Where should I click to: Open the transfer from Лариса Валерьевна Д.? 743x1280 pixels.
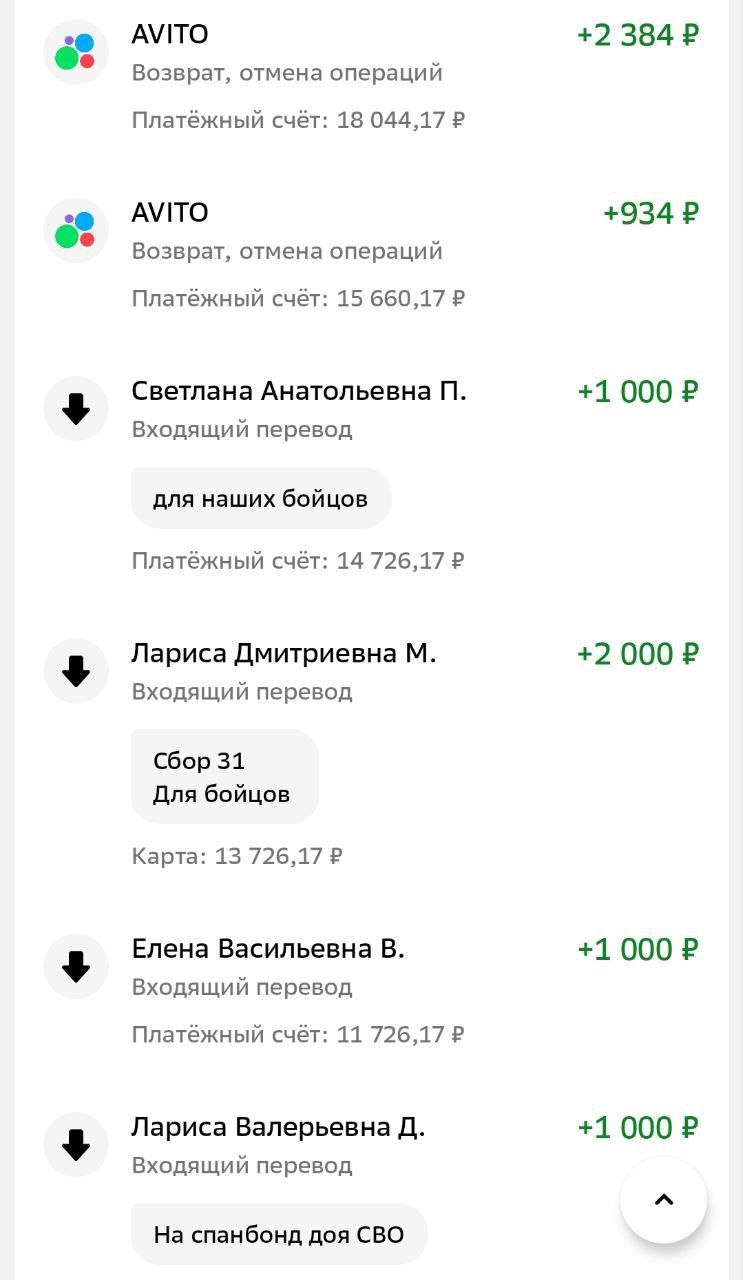tap(278, 1128)
